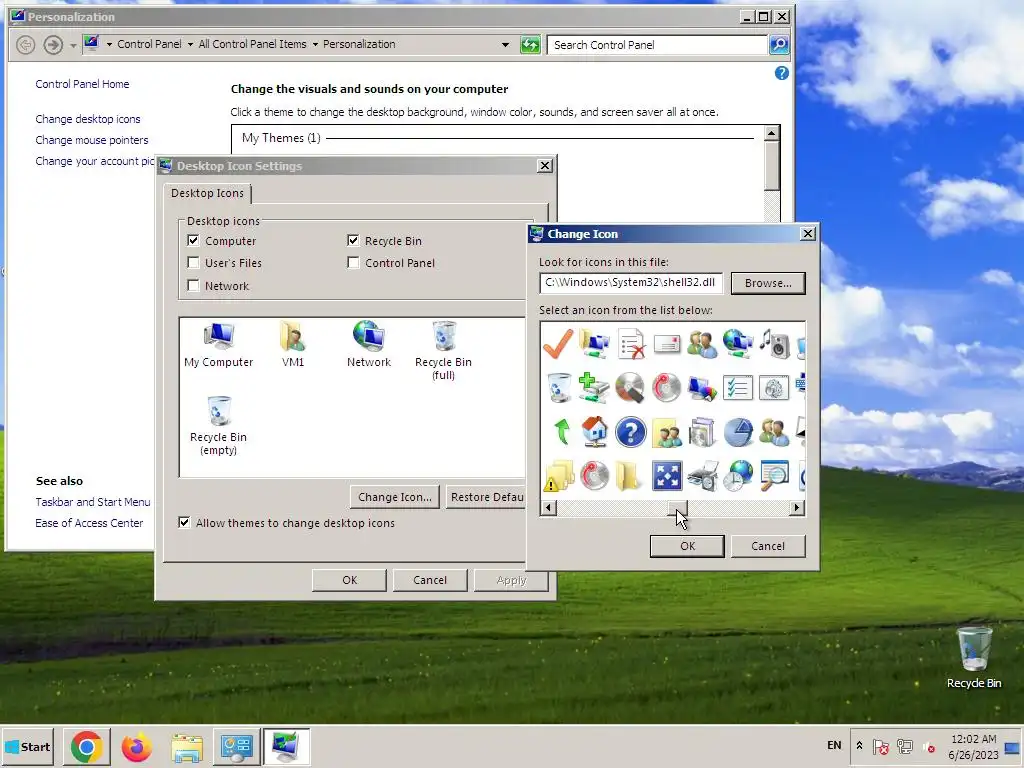
Task: Select the VM1 user folder preview
Action: pos(293,345)
